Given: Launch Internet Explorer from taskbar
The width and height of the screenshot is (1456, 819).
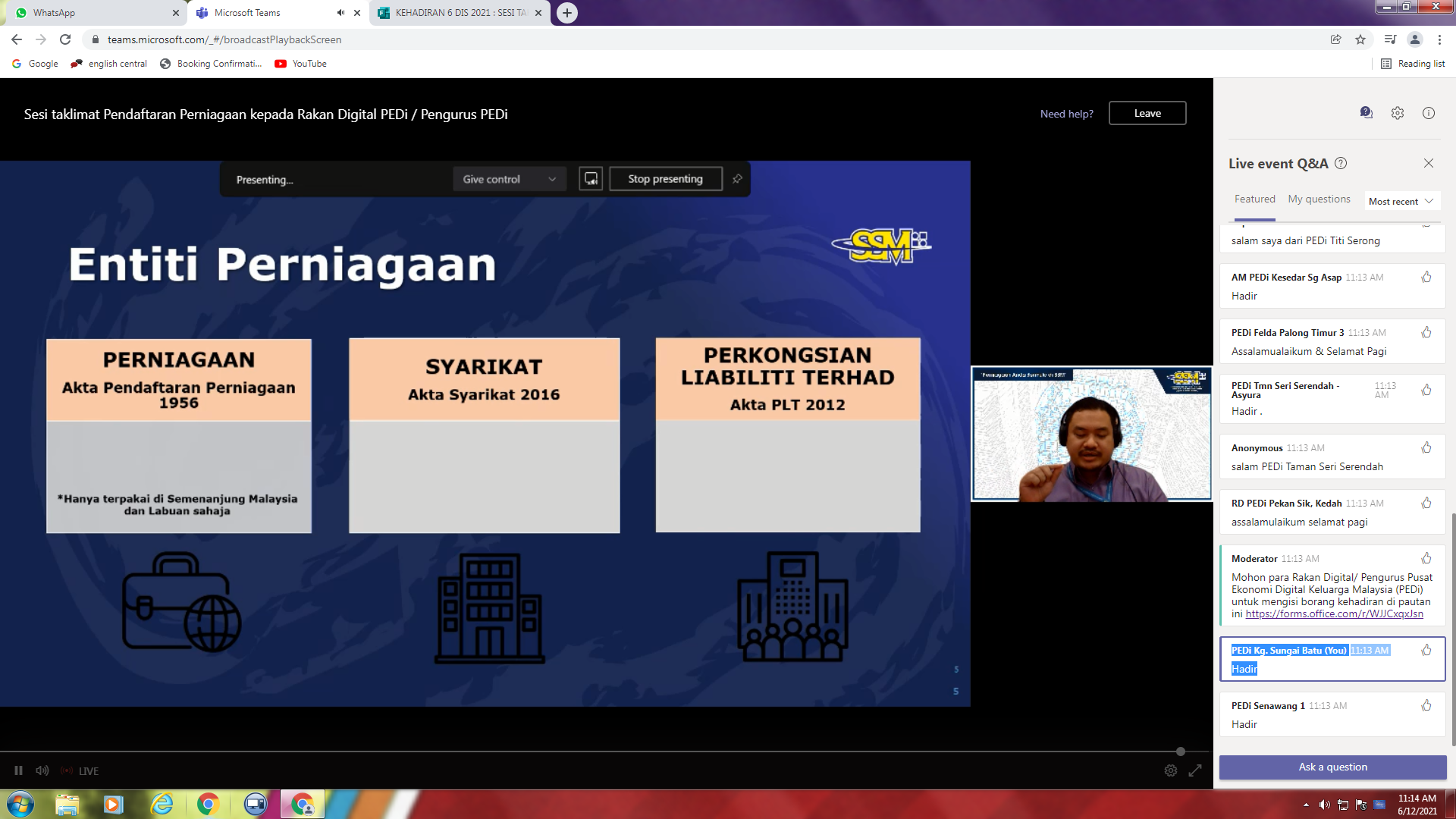Looking at the screenshot, I should tap(162, 804).
